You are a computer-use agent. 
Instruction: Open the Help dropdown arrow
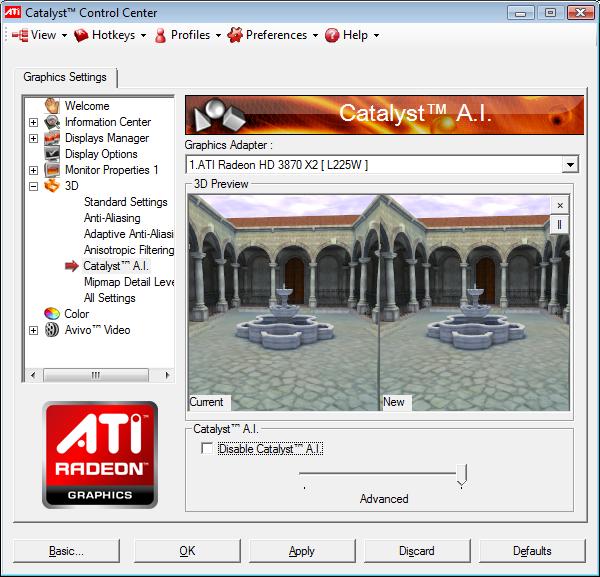pyautogui.click(x=377, y=36)
